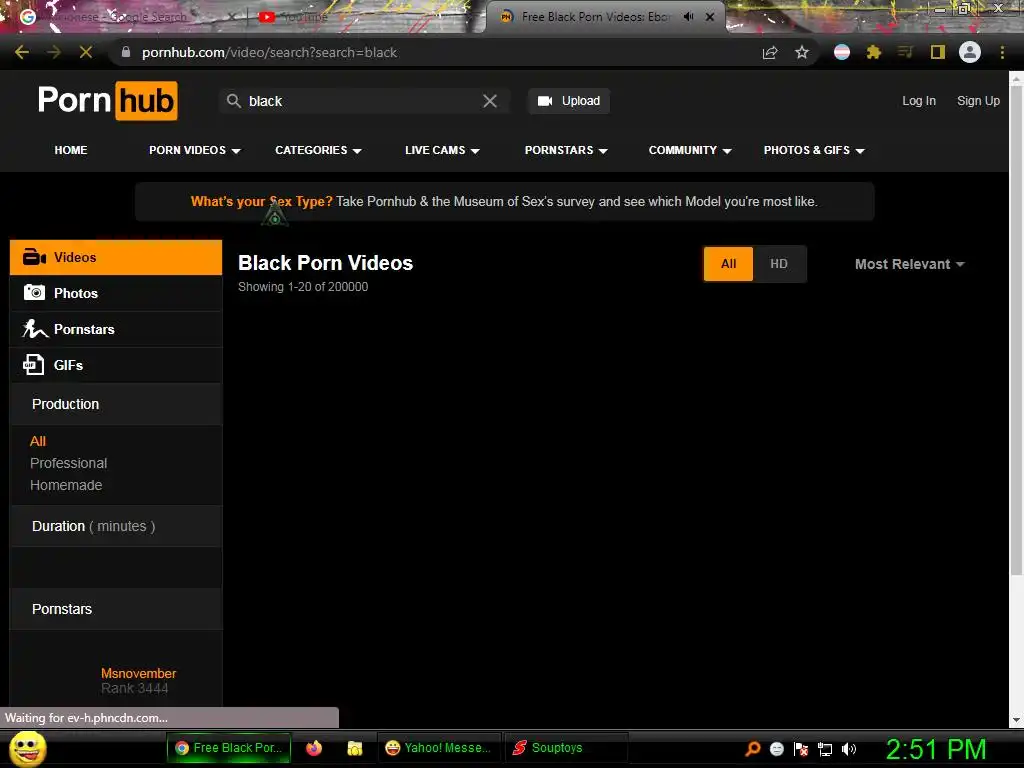Open the Museum of Sex survey banner
Screen dimensions: 1024x768
(x=504, y=201)
